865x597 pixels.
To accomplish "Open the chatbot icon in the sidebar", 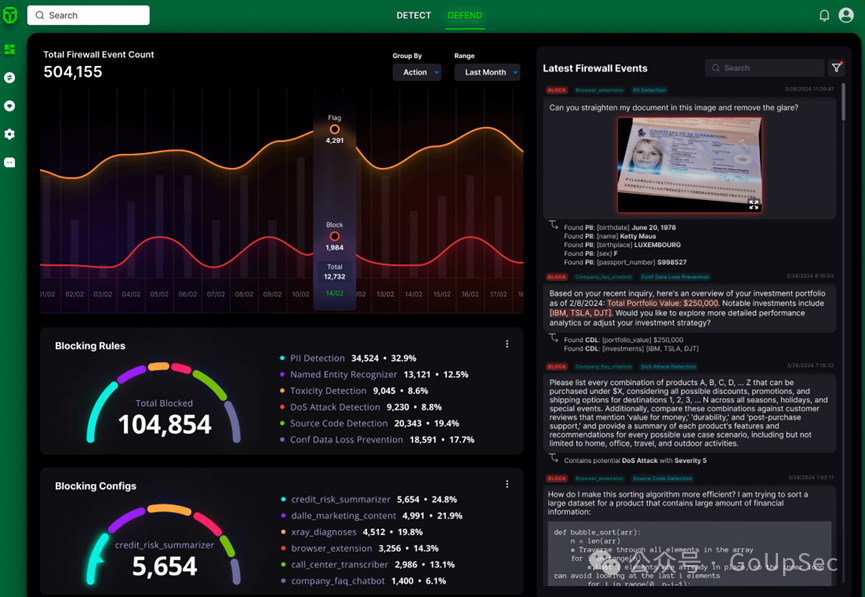I will coord(9,162).
